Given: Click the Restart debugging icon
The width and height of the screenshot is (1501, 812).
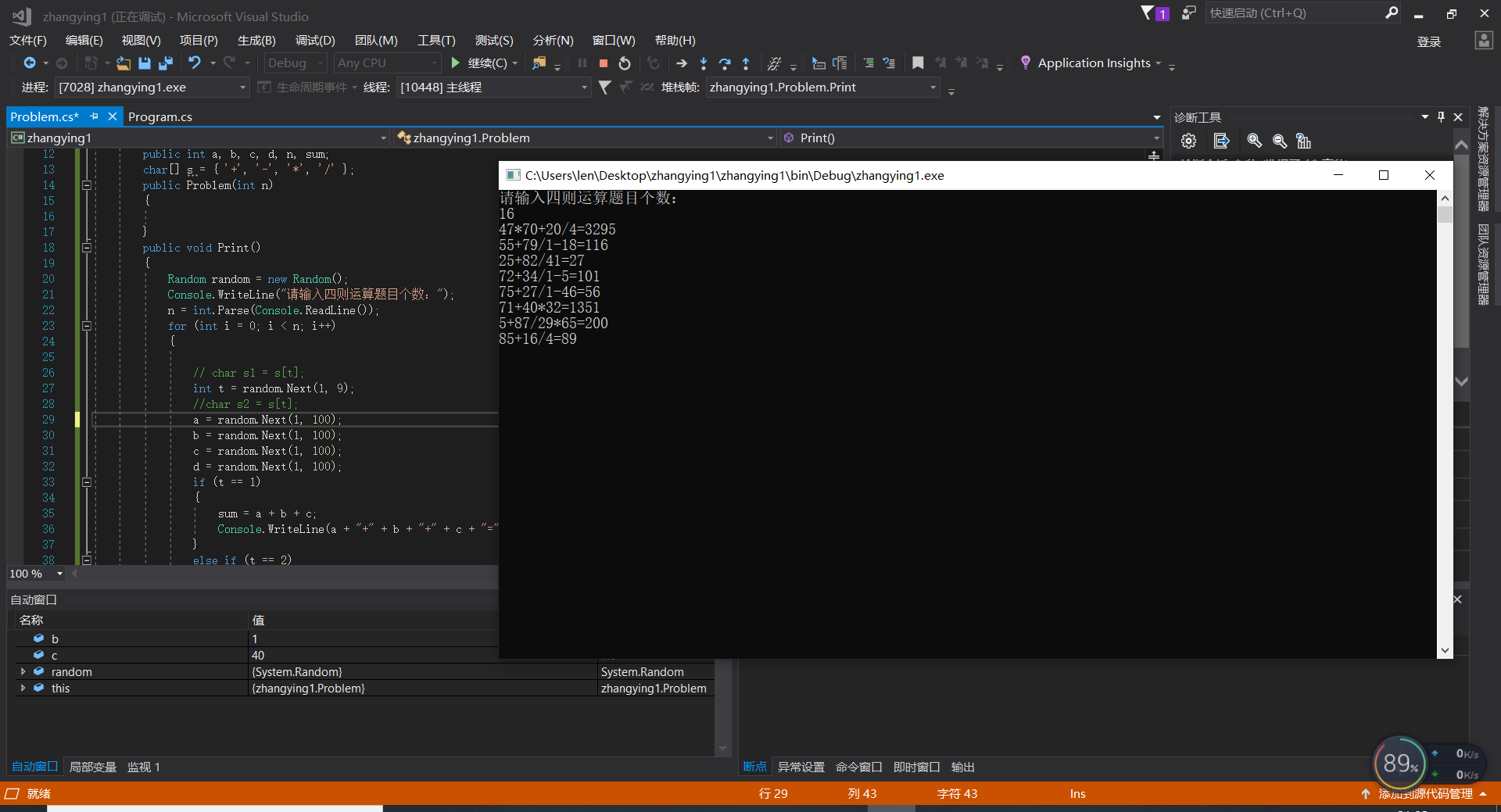Looking at the screenshot, I should pyautogui.click(x=625, y=63).
